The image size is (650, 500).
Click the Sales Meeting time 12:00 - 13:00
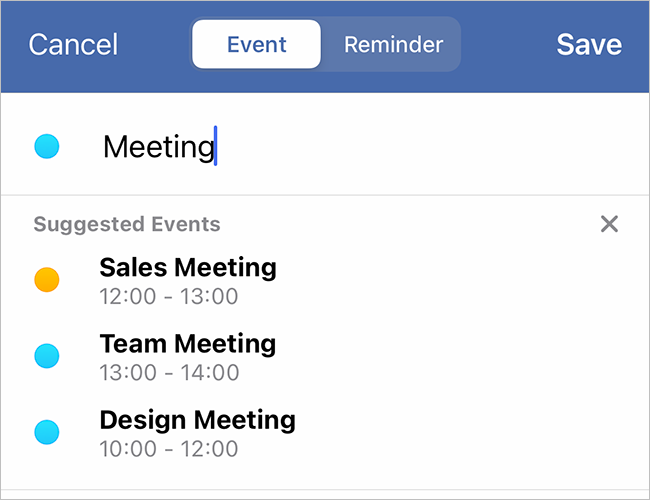click(169, 296)
